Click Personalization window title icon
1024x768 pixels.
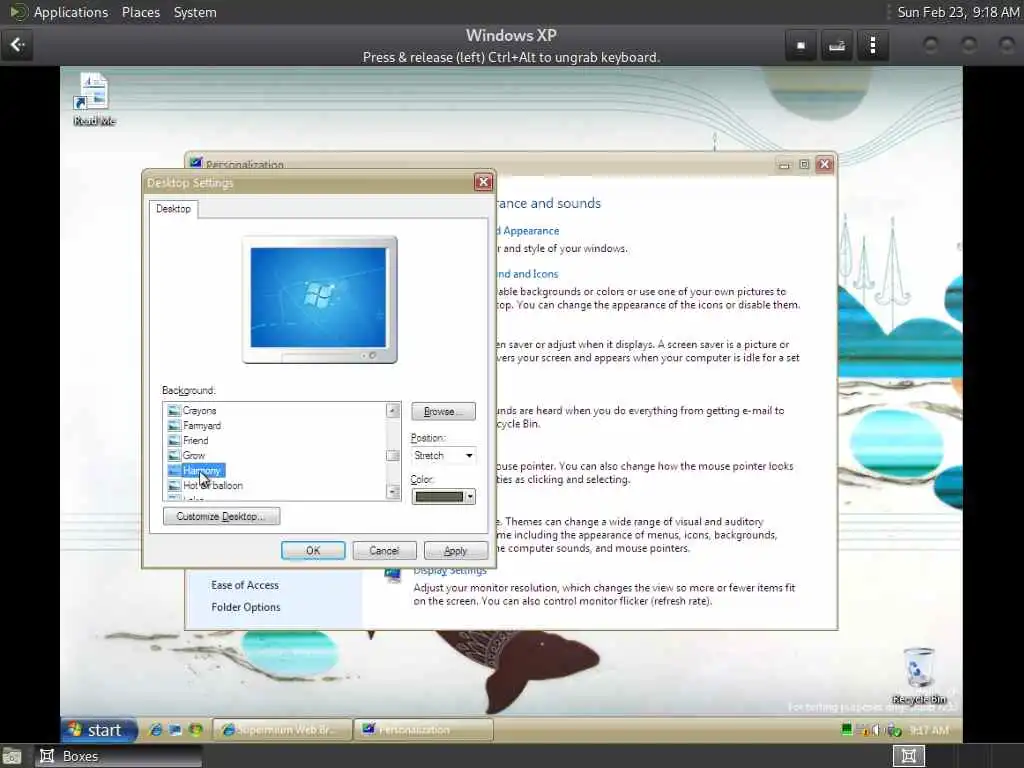[195, 163]
